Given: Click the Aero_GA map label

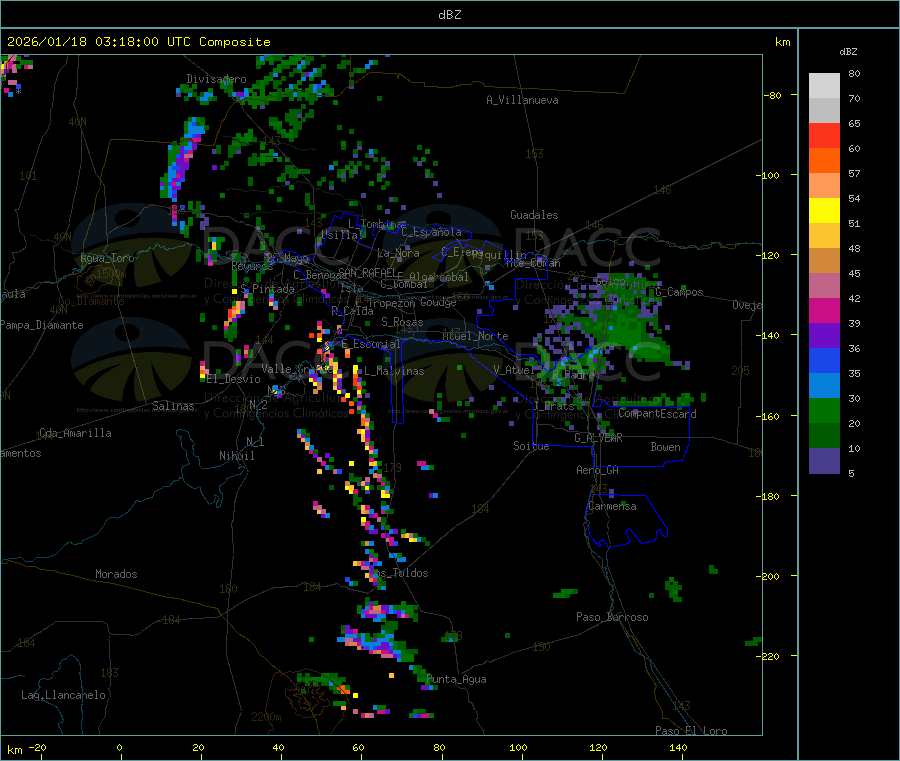Looking at the screenshot, I should [x=598, y=470].
